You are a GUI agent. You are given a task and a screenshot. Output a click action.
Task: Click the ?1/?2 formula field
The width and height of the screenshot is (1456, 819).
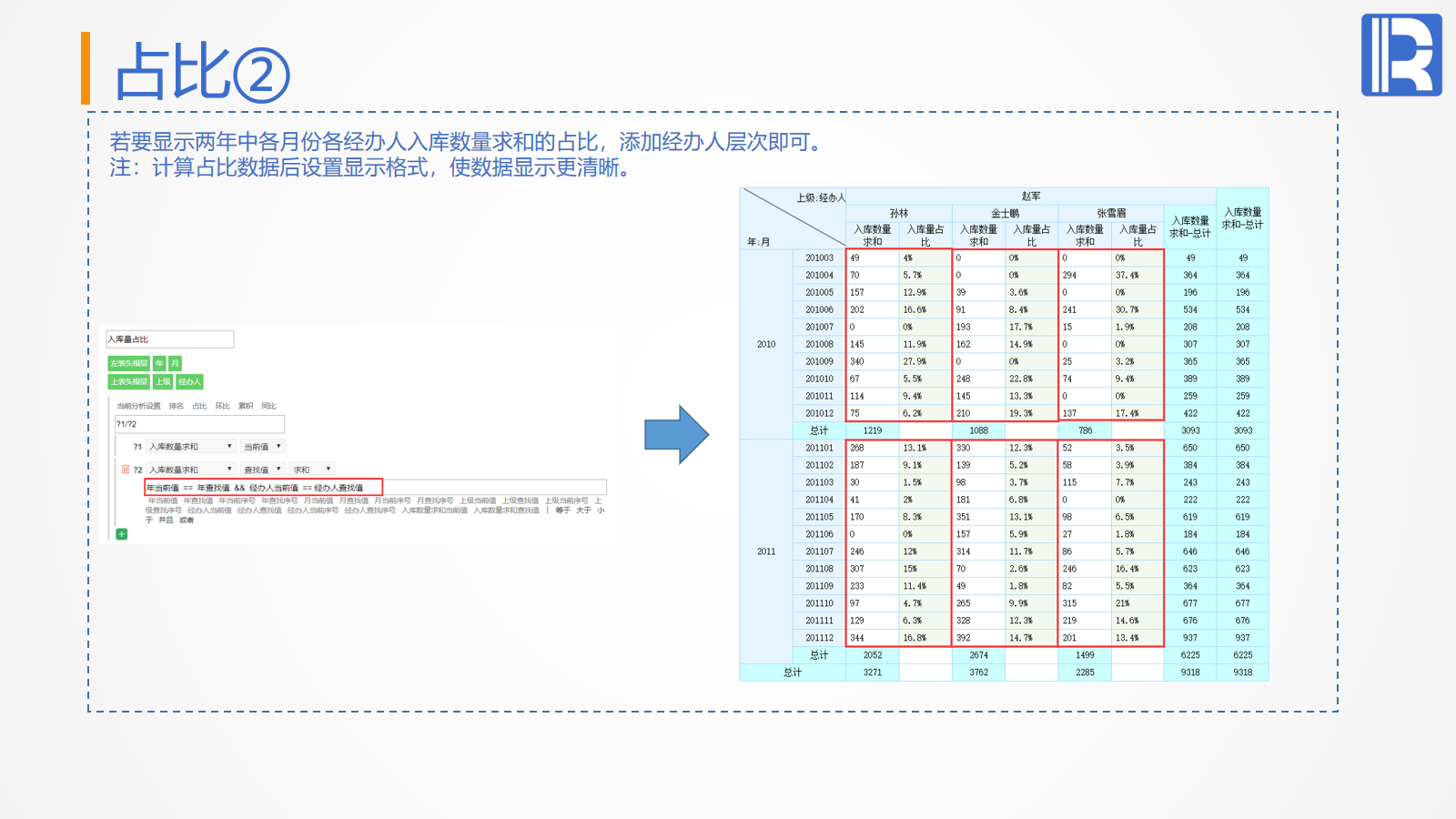(199, 424)
